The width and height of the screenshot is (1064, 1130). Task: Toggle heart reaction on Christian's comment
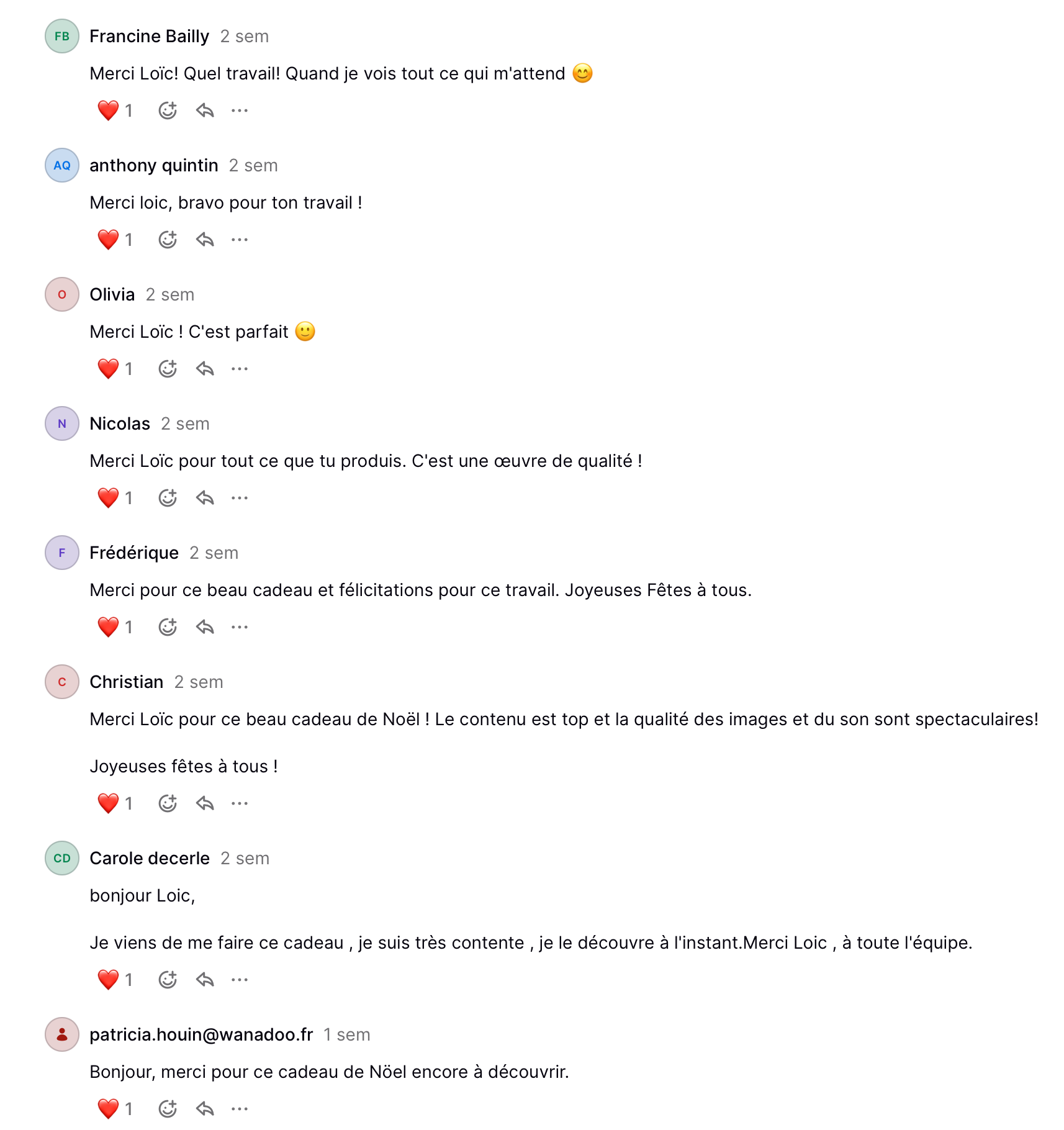click(115, 803)
